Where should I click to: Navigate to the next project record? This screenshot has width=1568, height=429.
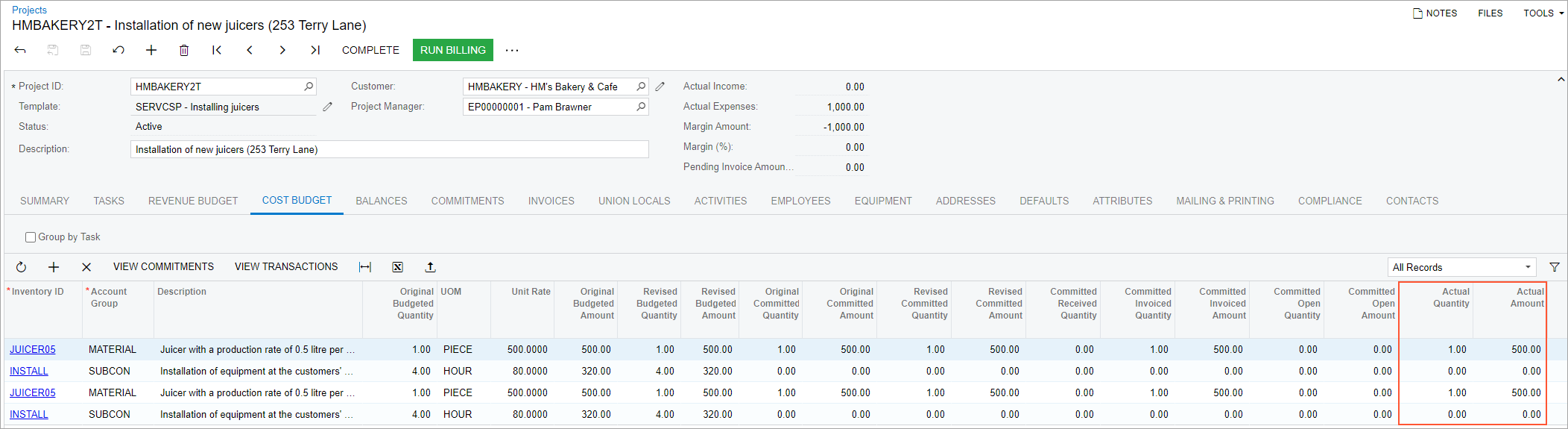pos(282,50)
